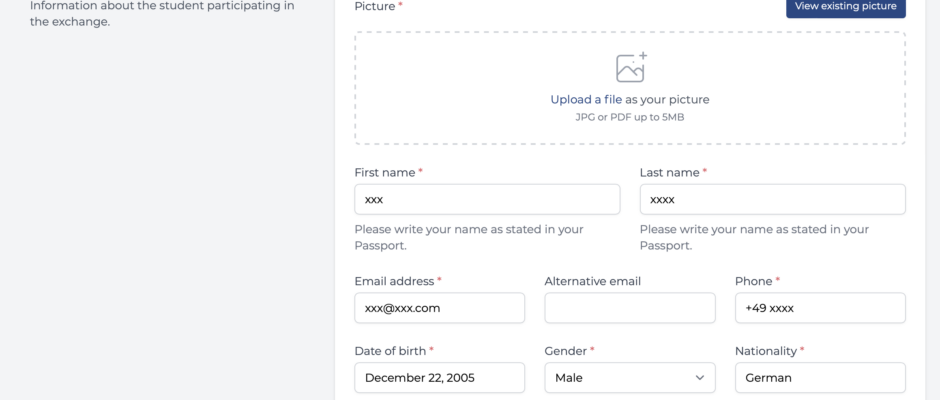The width and height of the screenshot is (940, 400).
Task: Expand the Gender dropdown chevron arrow
Action: 700,378
